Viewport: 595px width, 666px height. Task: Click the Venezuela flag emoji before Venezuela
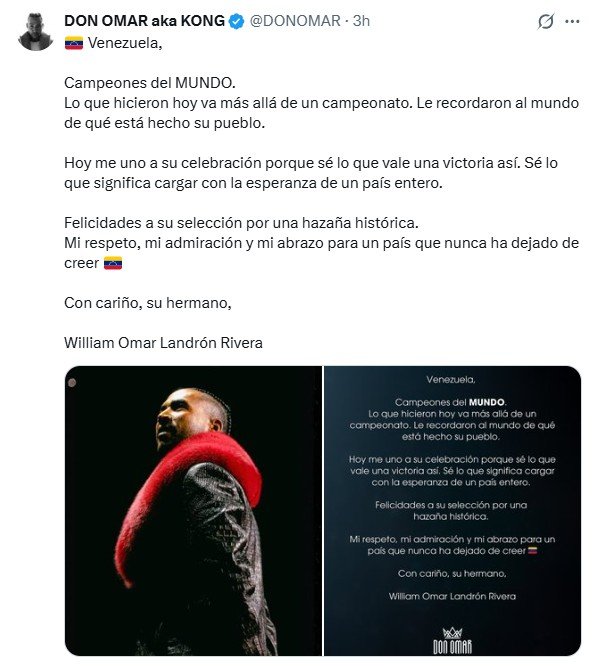(x=73, y=43)
